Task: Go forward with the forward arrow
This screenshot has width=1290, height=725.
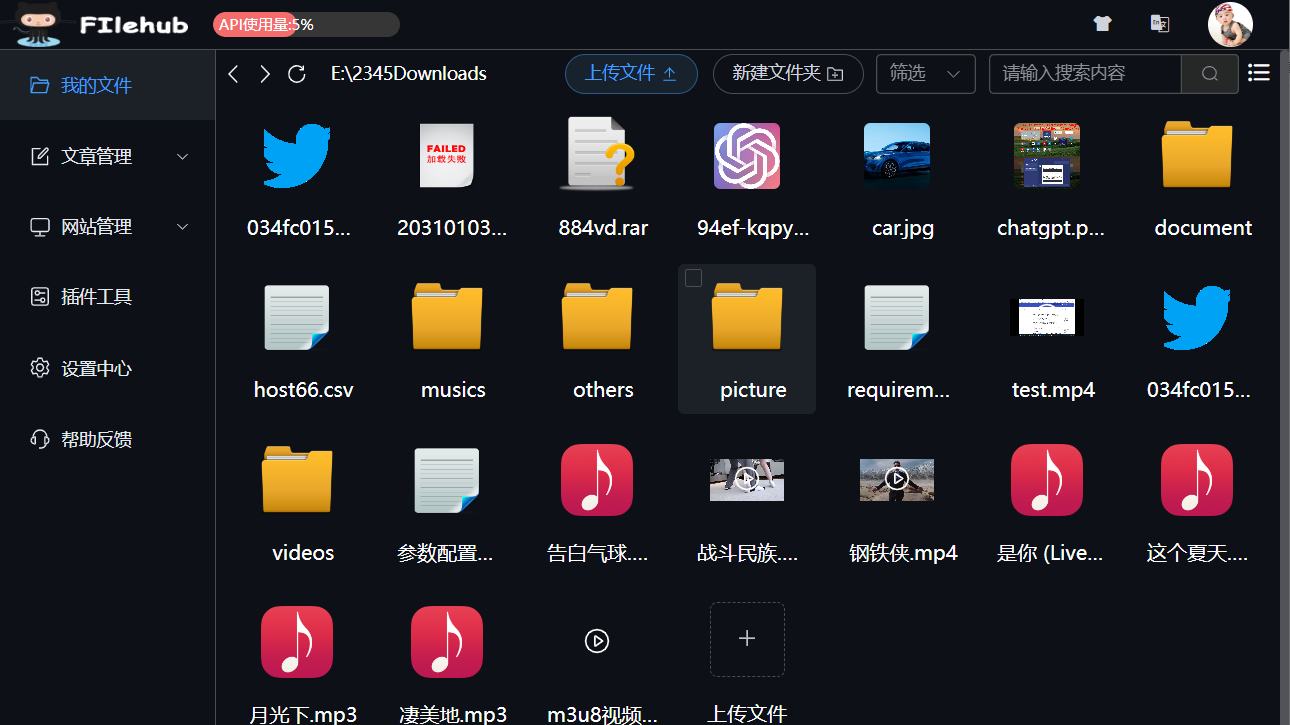Action: click(264, 73)
